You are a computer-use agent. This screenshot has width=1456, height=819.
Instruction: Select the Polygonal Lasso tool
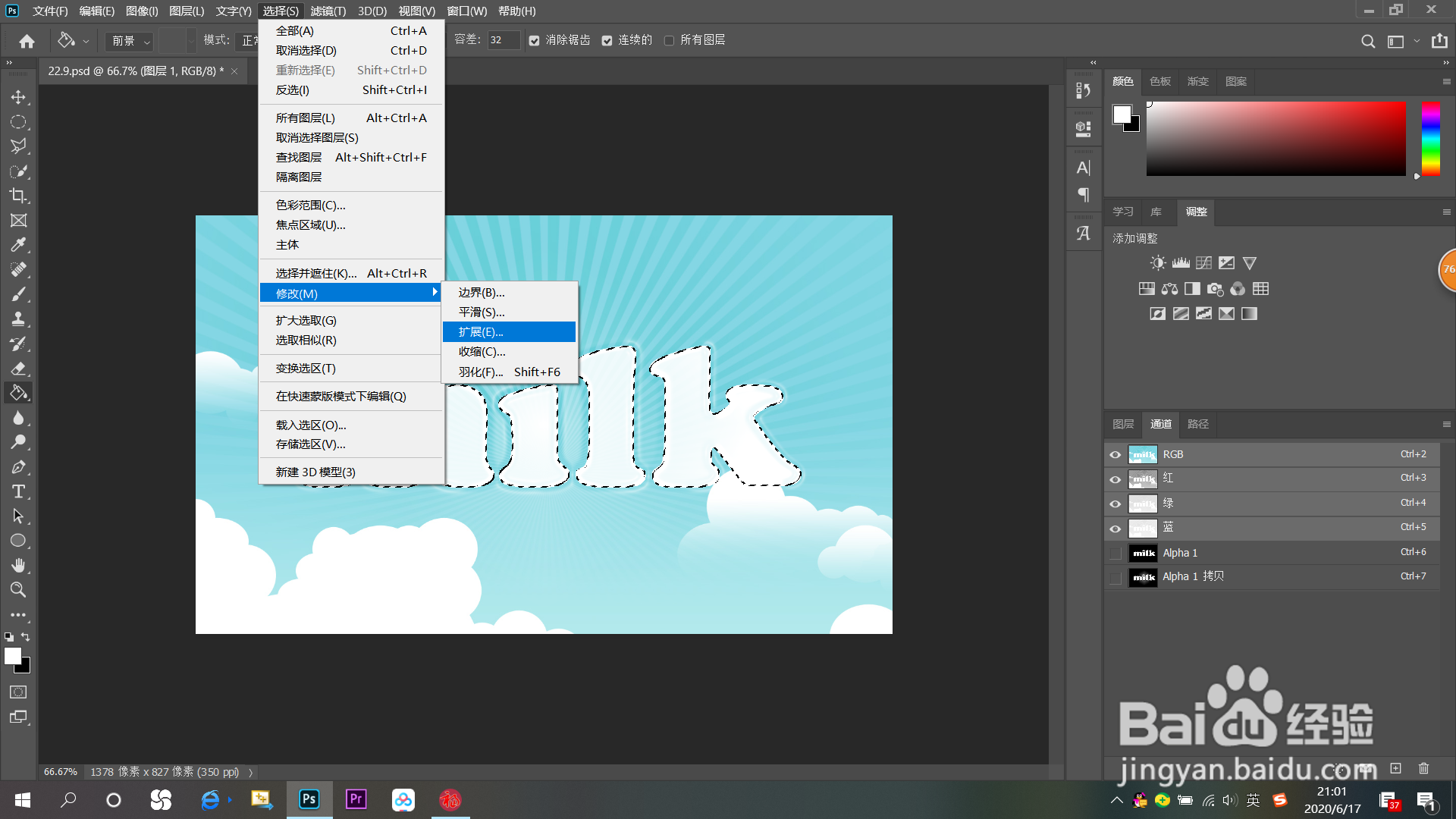click(x=18, y=146)
